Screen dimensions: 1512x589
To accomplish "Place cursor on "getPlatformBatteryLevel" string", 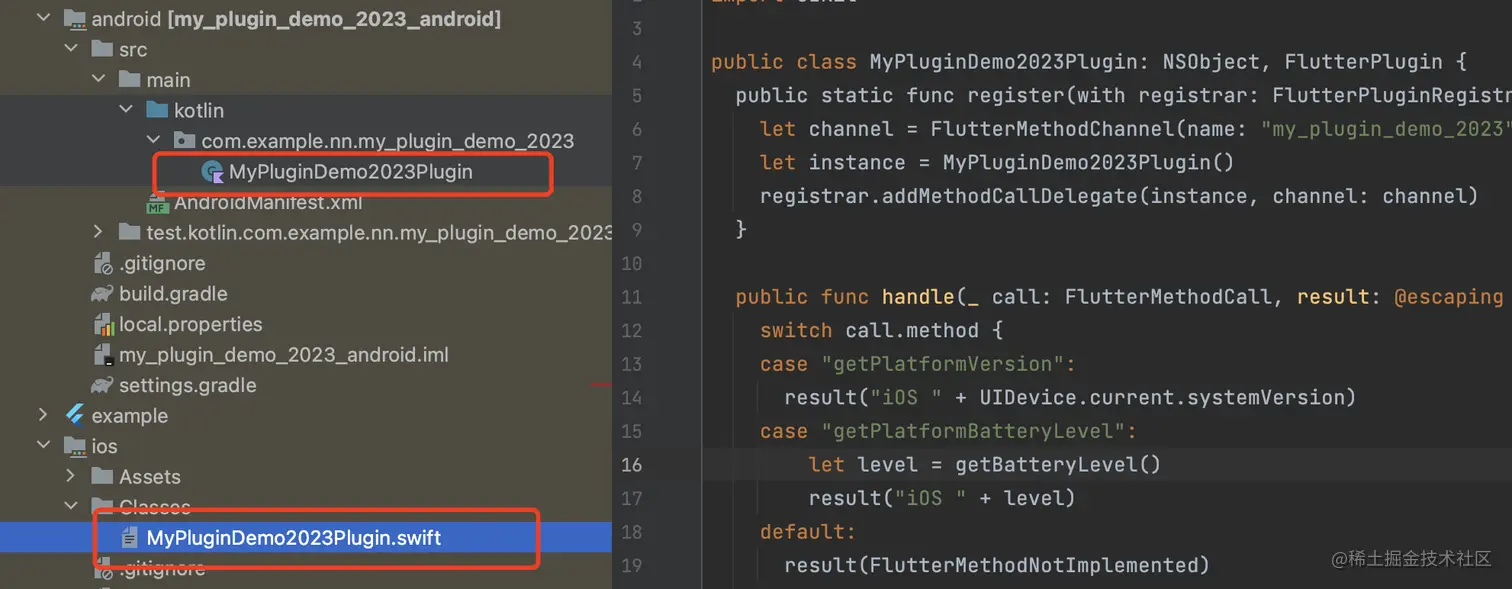I will pyautogui.click(x=972, y=431).
